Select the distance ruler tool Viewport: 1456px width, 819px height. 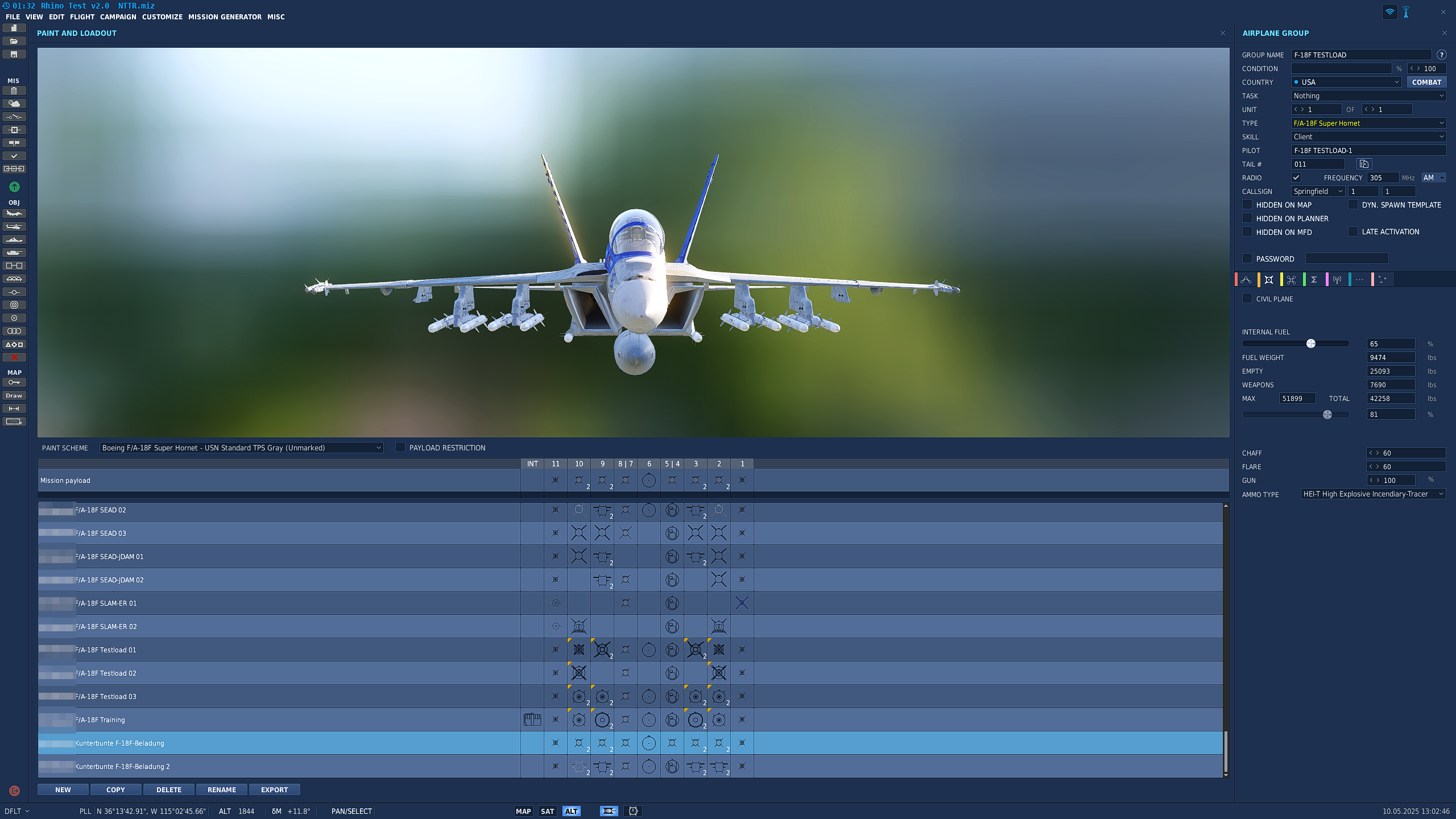point(14,408)
